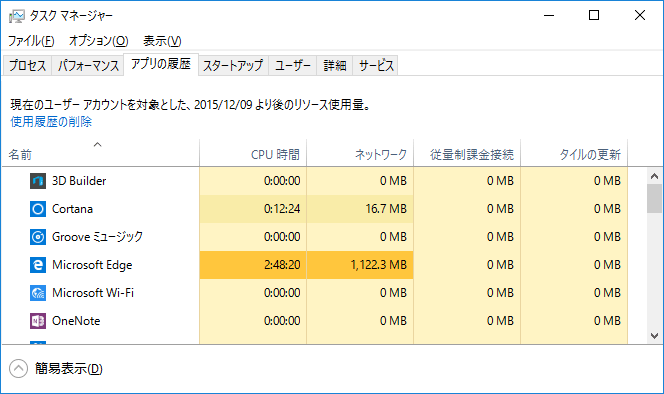
Task: Click Cortana's CPU time 0:12:24
Action: point(282,209)
